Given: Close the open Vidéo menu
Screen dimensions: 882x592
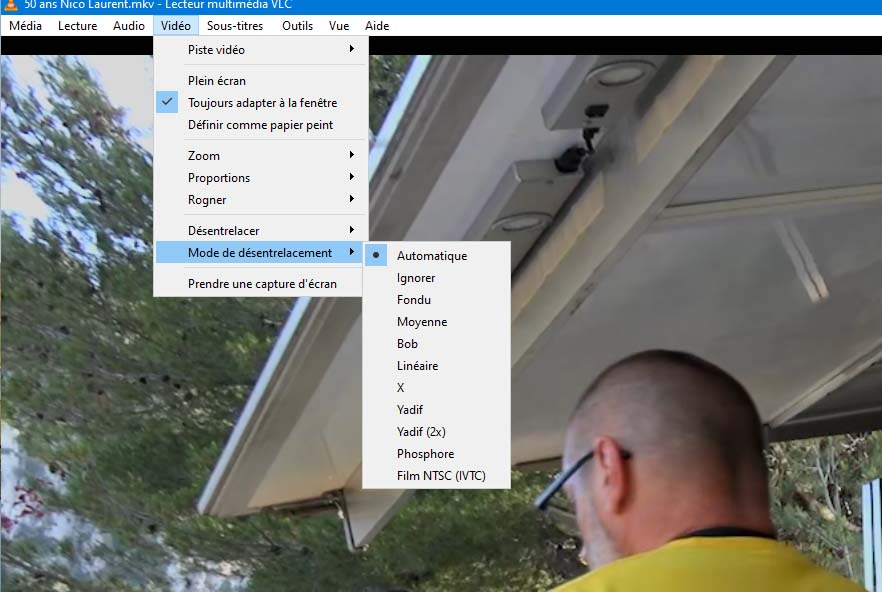Looking at the screenshot, I should 176,26.
